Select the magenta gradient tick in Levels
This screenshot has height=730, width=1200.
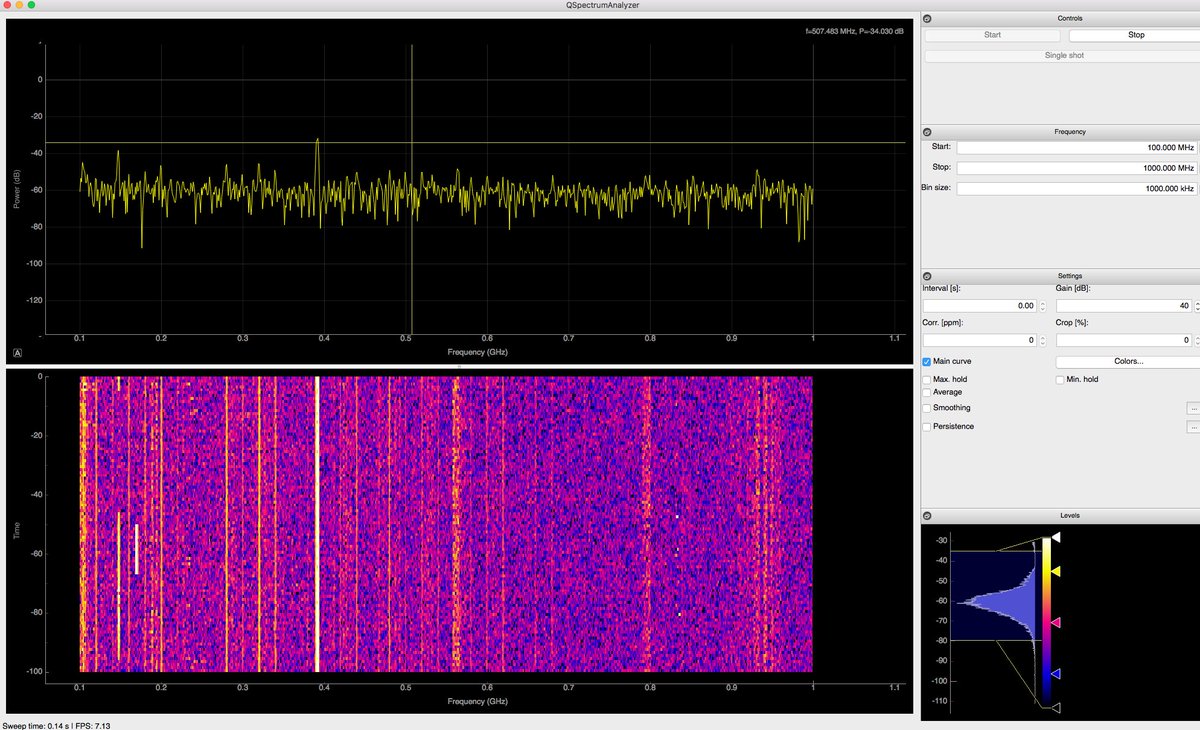point(1056,623)
